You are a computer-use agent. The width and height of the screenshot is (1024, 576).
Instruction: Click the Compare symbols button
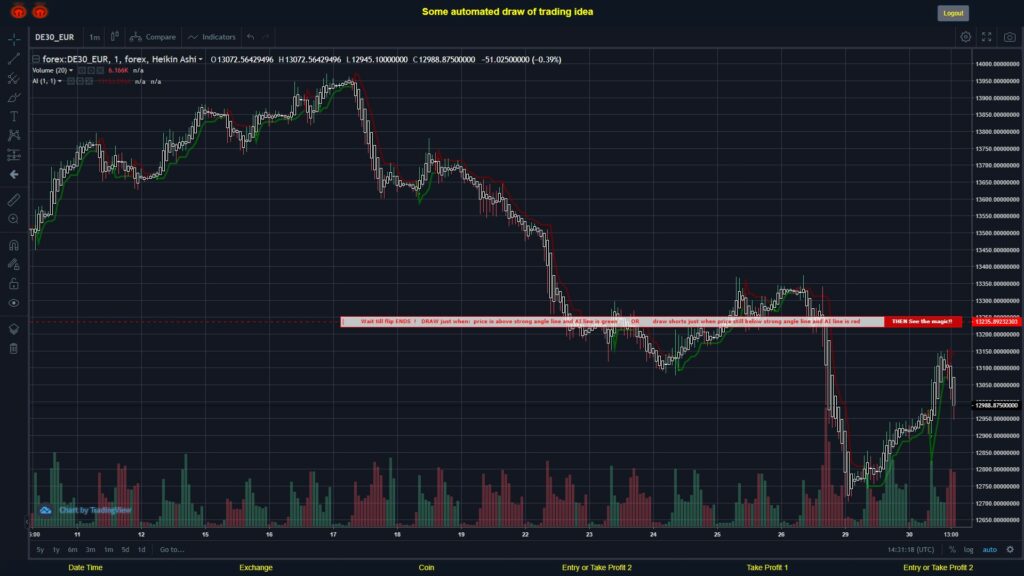click(x=153, y=37)
